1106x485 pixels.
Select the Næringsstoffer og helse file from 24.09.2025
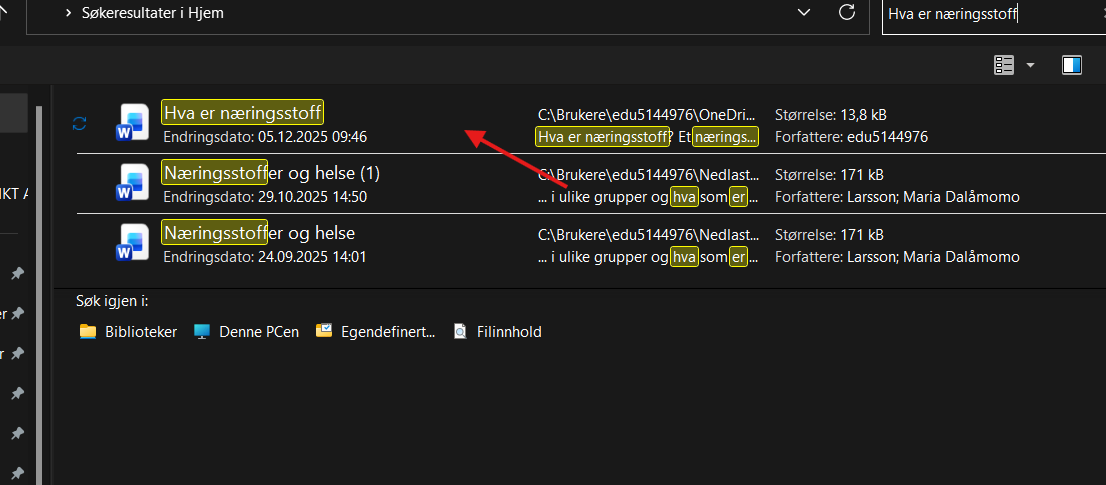258,234
